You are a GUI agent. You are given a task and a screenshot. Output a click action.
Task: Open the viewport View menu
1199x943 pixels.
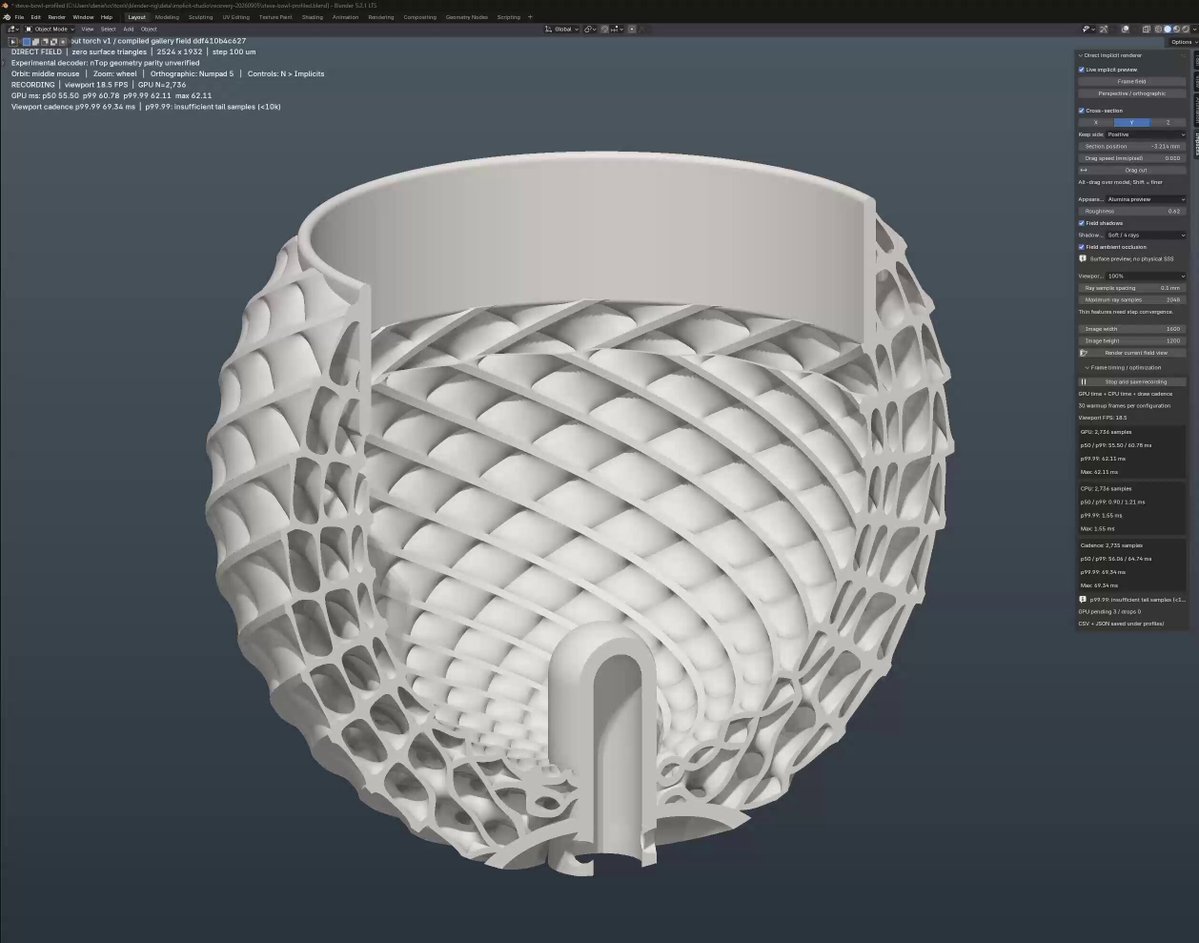click(87, 29)
